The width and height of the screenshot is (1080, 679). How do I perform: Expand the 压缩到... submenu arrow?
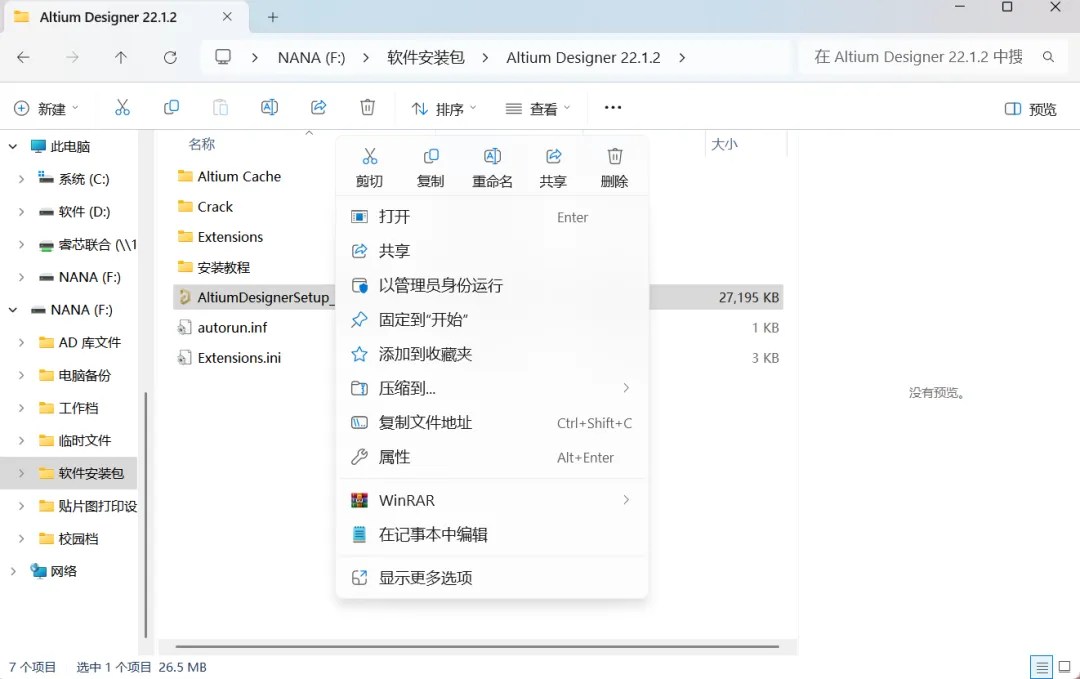coord(626,388)
